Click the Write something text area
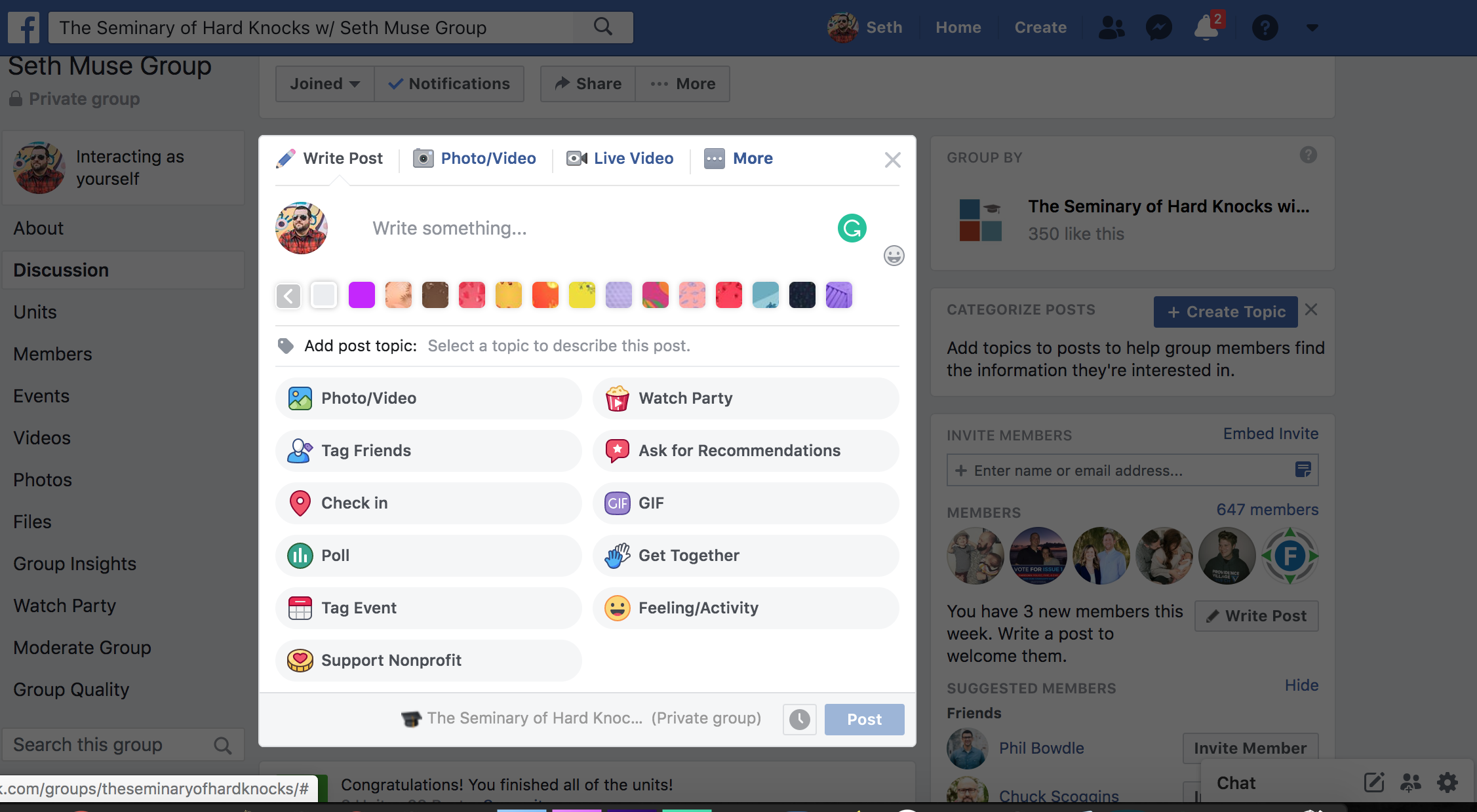Image resolution: width=1477 pixels, height=812 pixels. (590, 228)
